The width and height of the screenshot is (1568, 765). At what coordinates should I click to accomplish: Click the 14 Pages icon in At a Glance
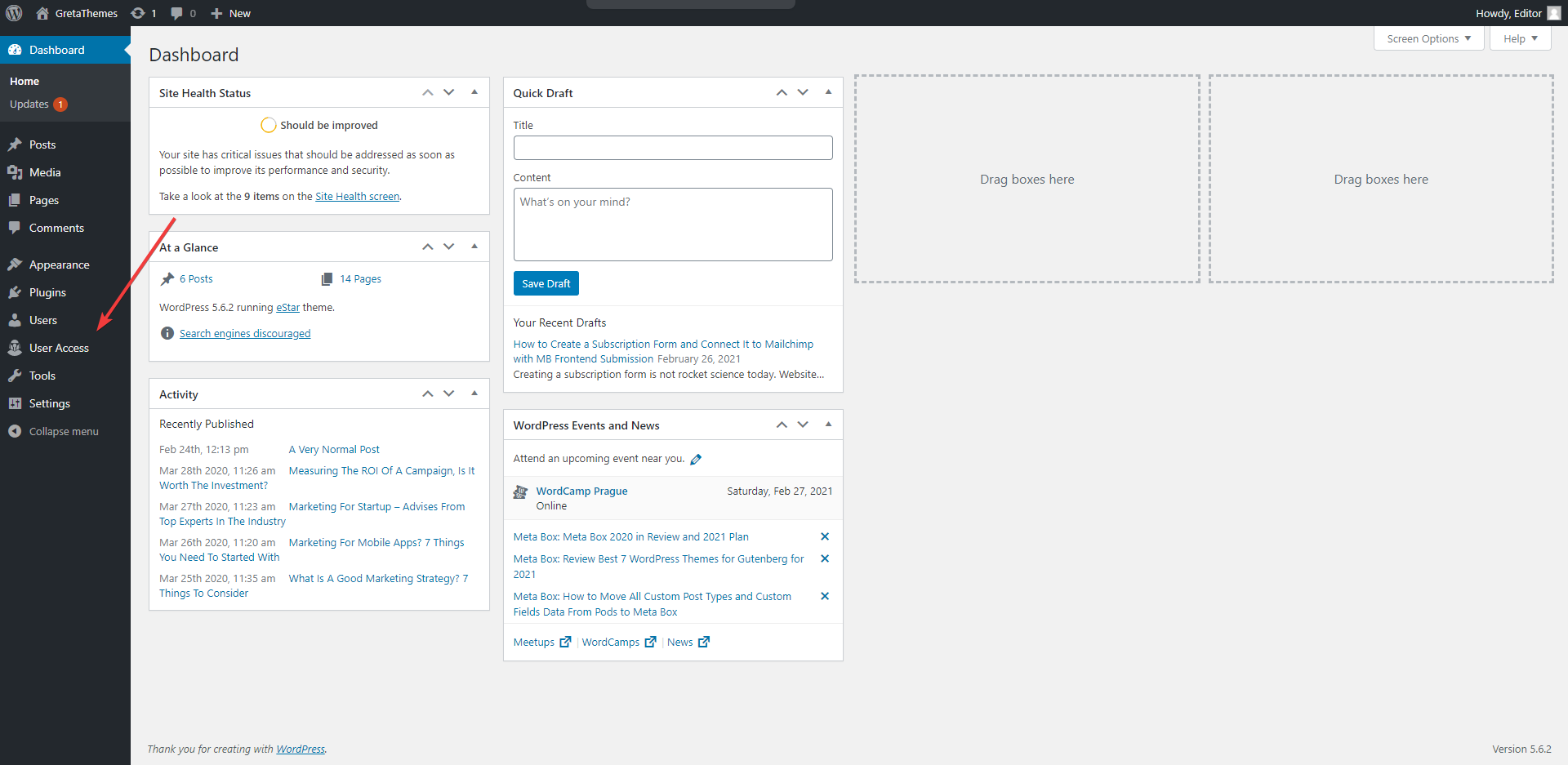point(327,279)
